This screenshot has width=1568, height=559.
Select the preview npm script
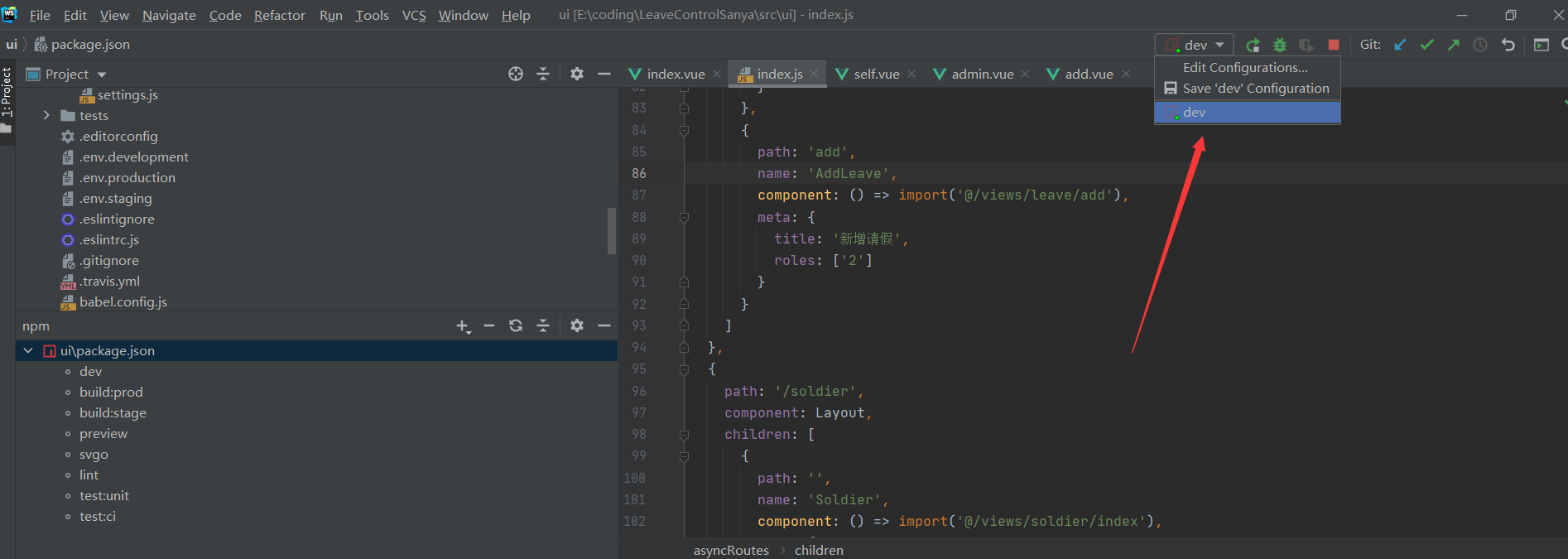(103, 433)
